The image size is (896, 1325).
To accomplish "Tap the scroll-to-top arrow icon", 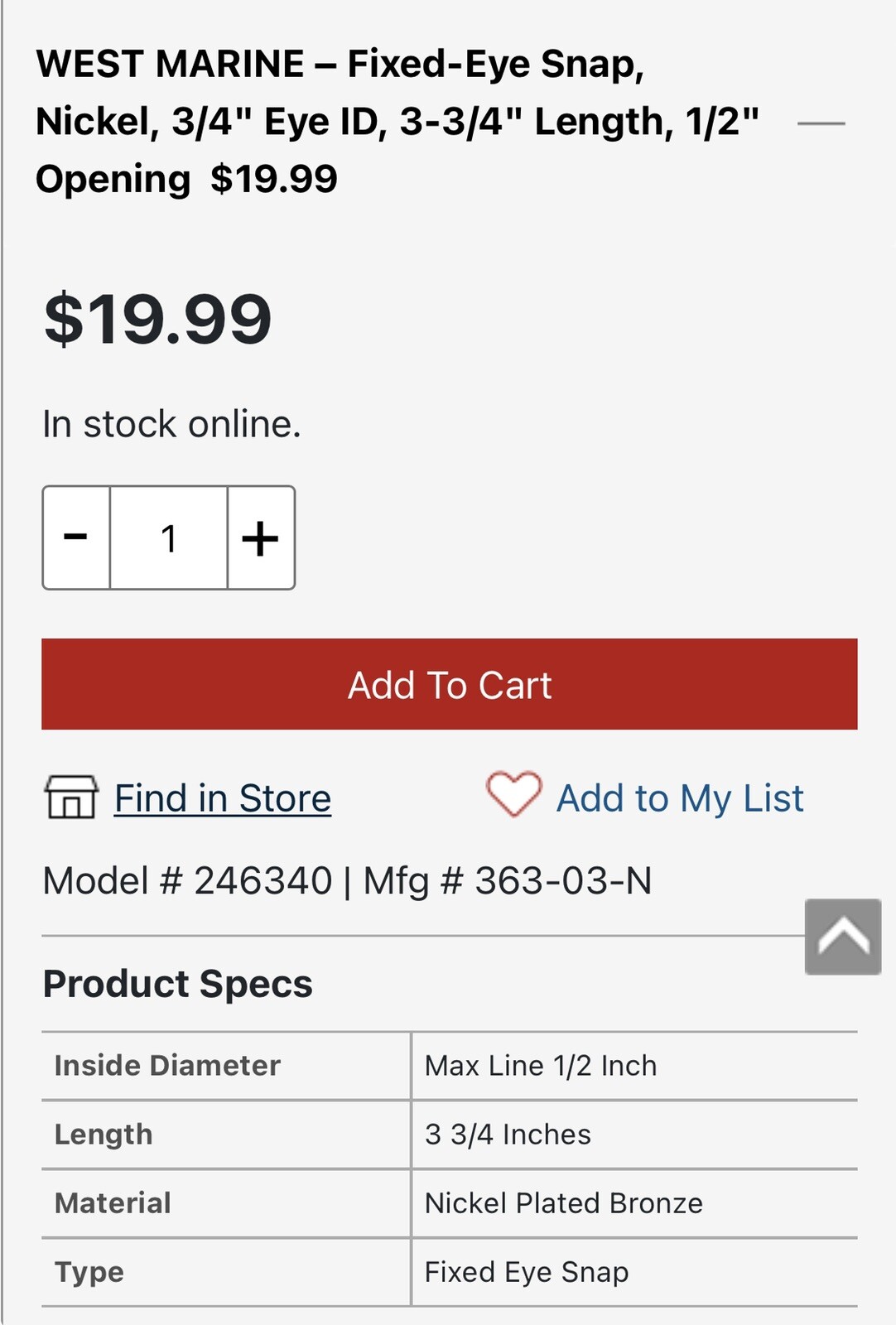I will click(x=843, y=937).
